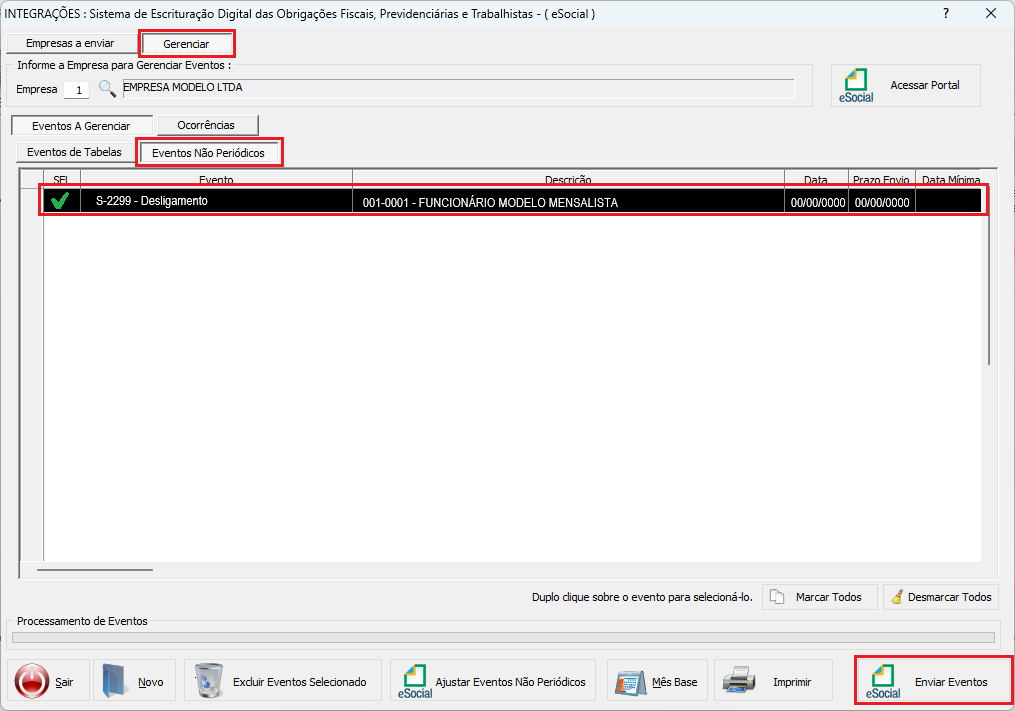Click the magnifier search icon beside Empresa
This screenshot has height=711, width=1015.
(x=107, y=89)
